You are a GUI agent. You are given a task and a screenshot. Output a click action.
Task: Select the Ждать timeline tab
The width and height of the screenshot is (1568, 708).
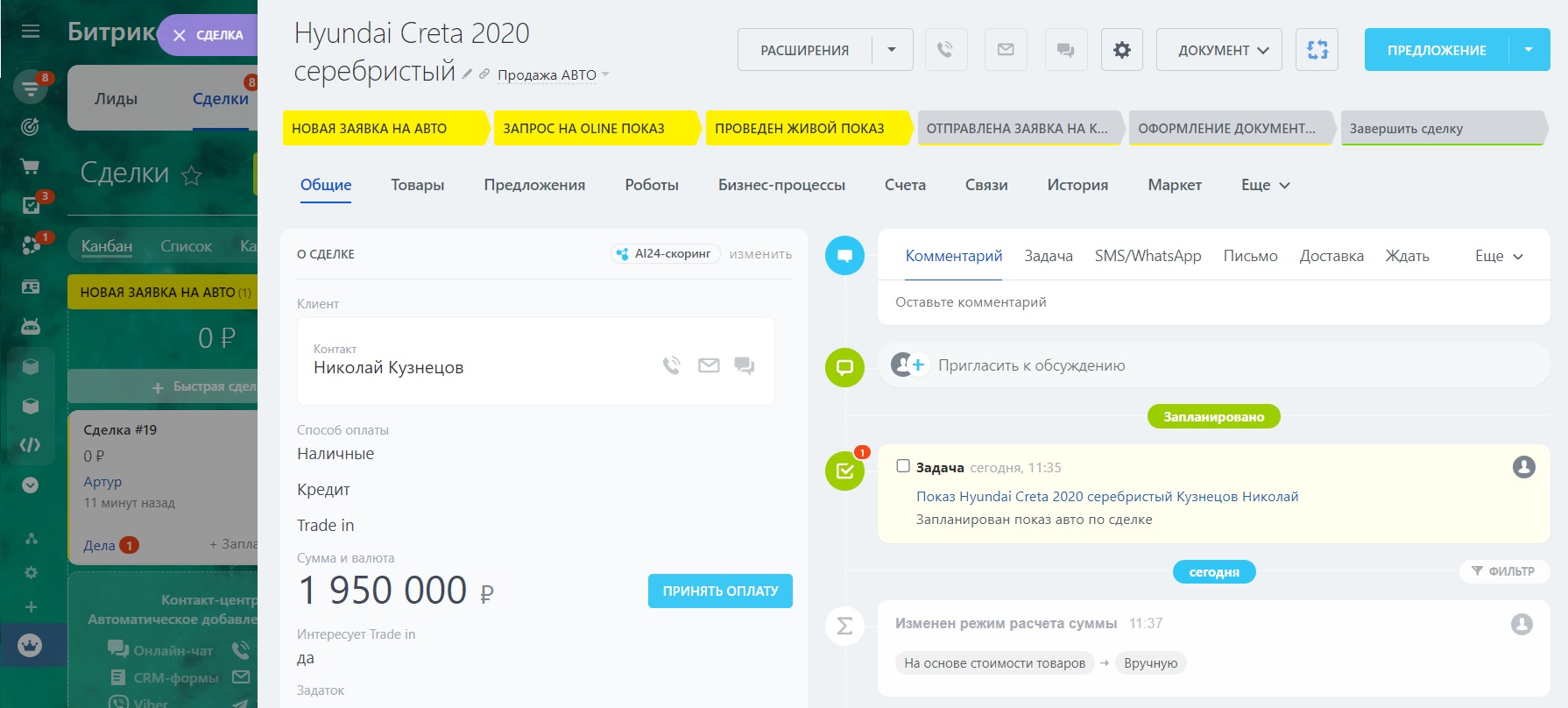tap(1407, 256)
